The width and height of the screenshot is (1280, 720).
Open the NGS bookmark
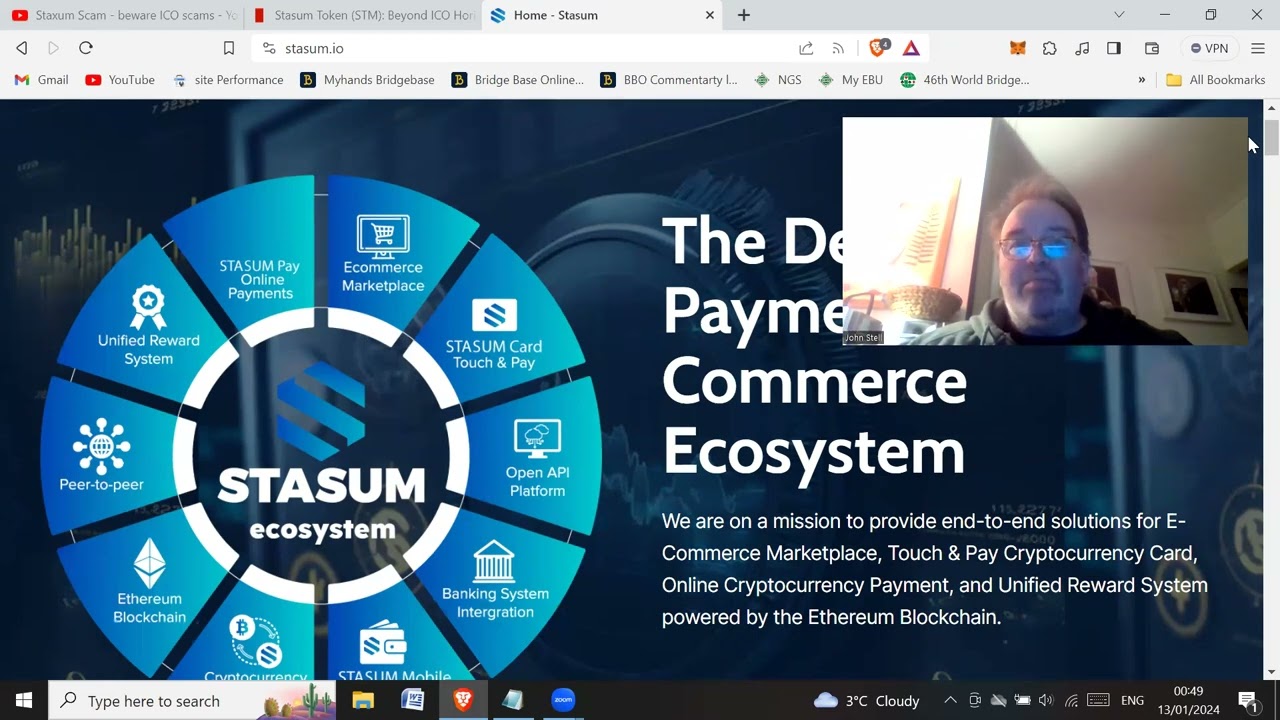(x=778, y=80)
